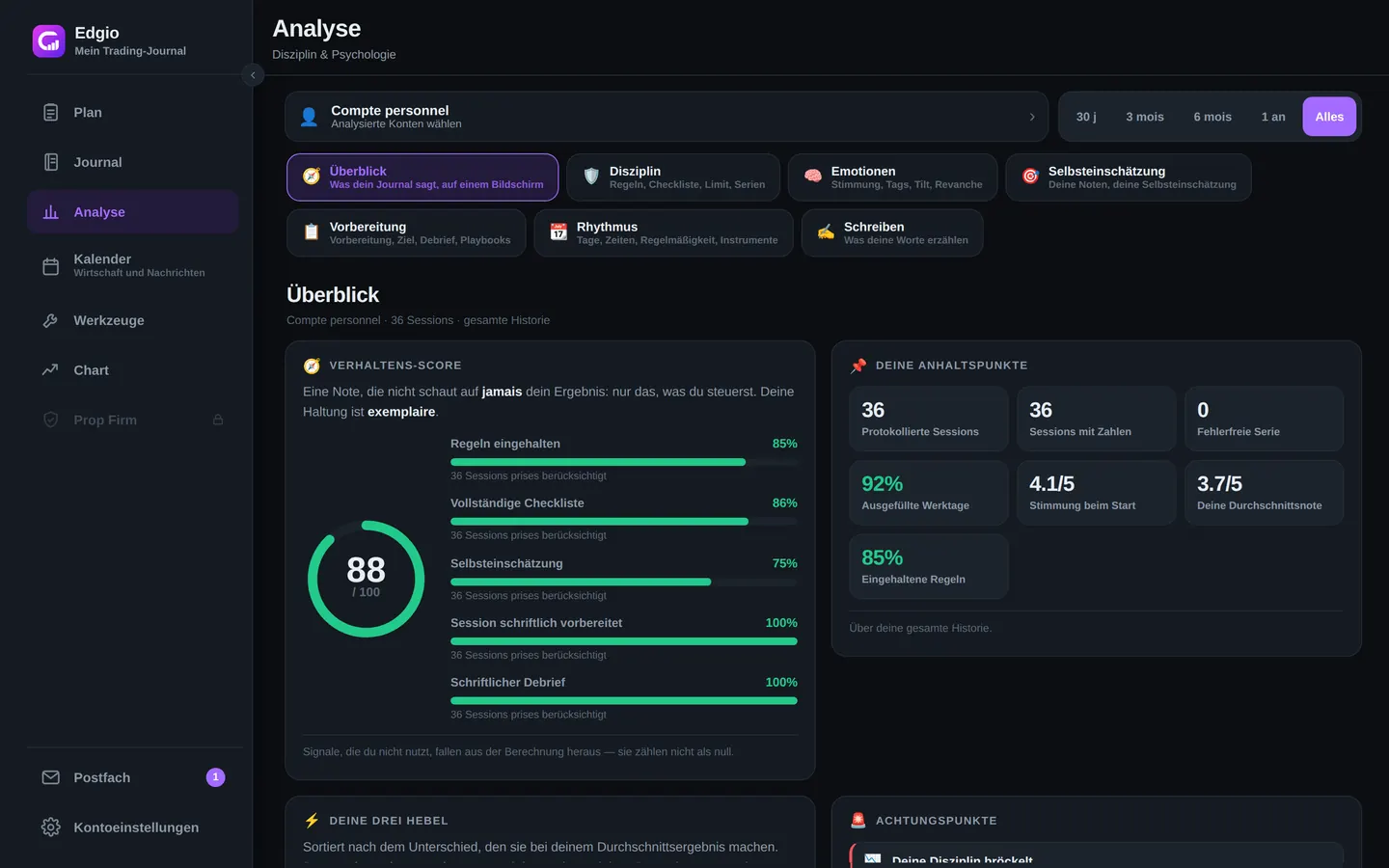The width and height of the screenshot is (1389, 868).
Task: Expand the Compte personnel account selector
Action: pyautogui.click(x=667, y=117)
